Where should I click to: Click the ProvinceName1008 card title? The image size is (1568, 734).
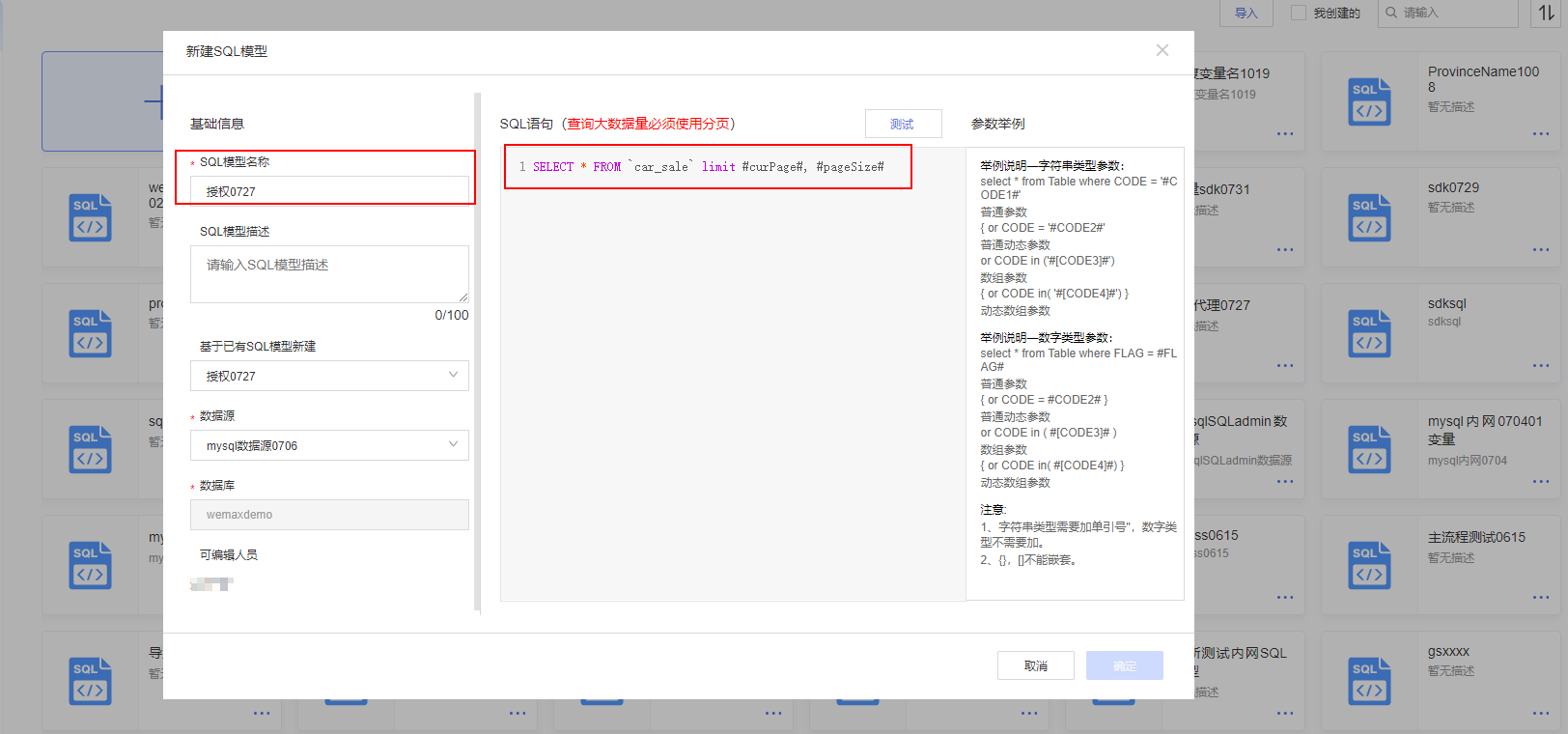coord(1484,79)
